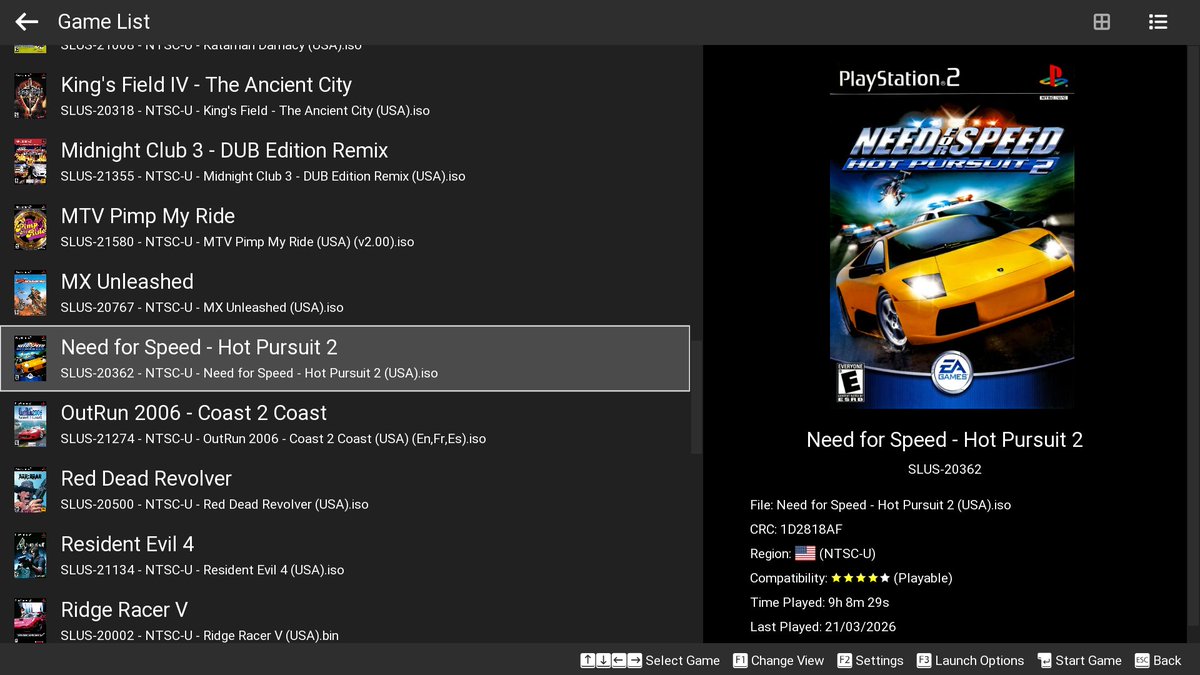
Task: Click File: Need for Speed (USA).iso line
Action: [880, 505]
